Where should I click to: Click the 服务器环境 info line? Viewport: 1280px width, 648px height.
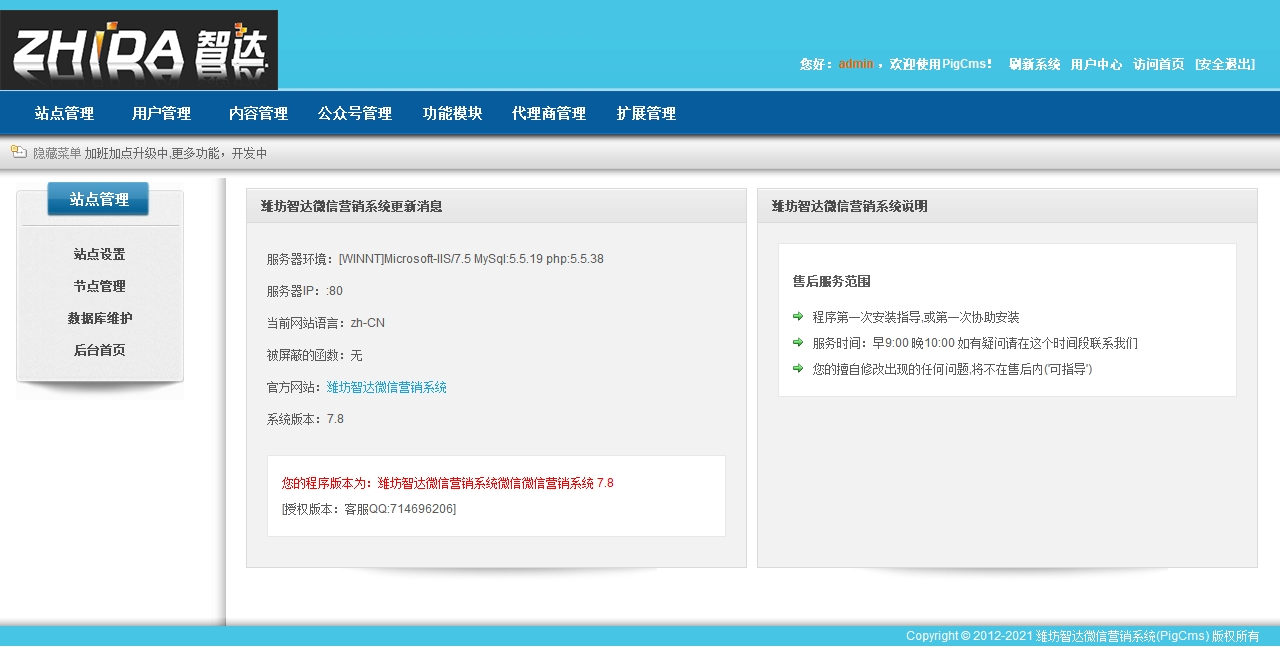435,259
